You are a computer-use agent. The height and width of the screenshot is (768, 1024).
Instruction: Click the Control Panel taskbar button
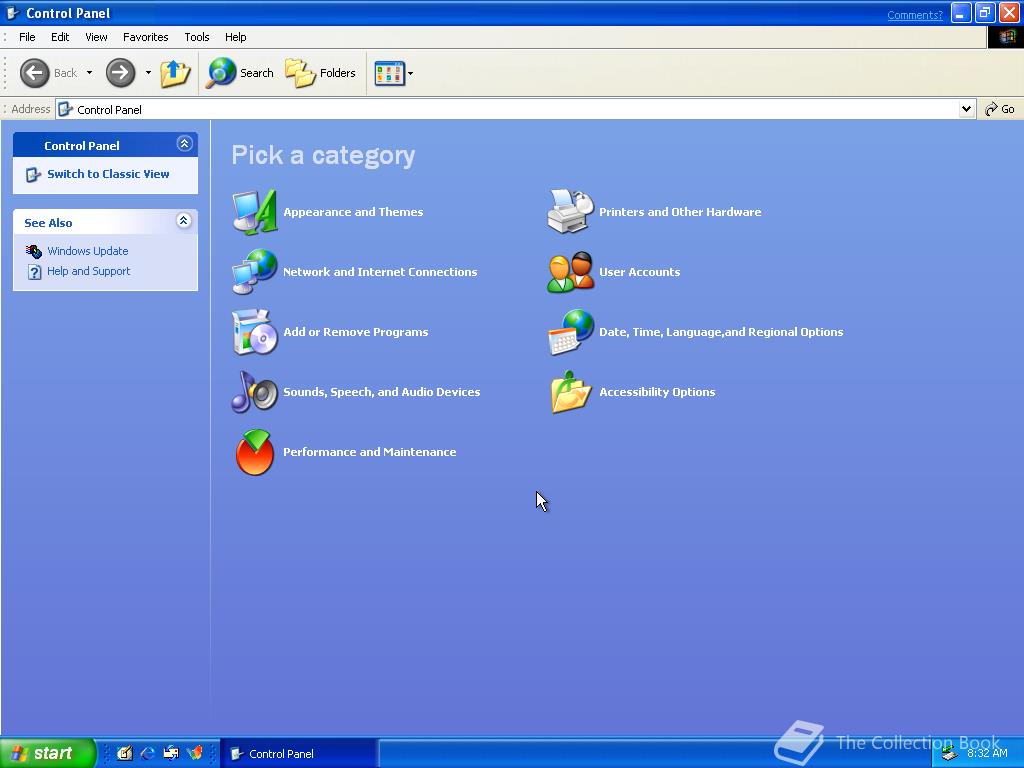(x=298, y=753)
